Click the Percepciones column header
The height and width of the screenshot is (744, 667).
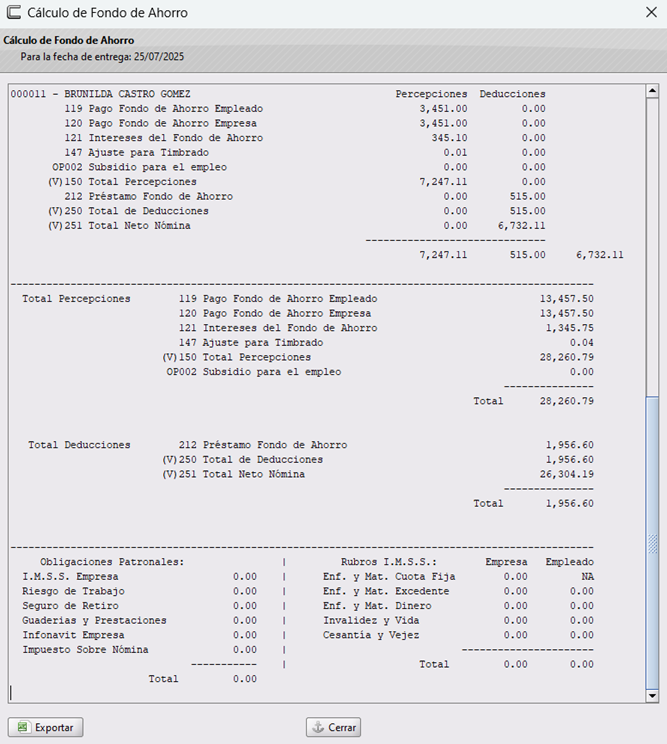(431, 94)
